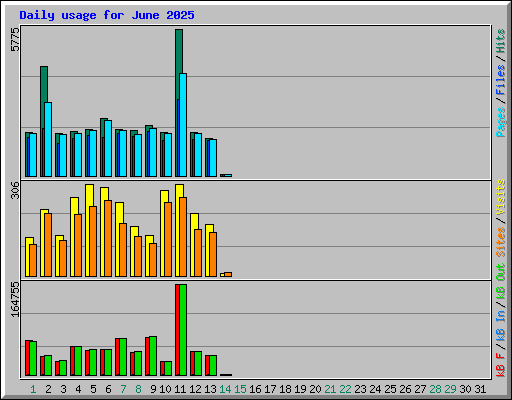Click day 7 on the x-axis

(123, 389)
